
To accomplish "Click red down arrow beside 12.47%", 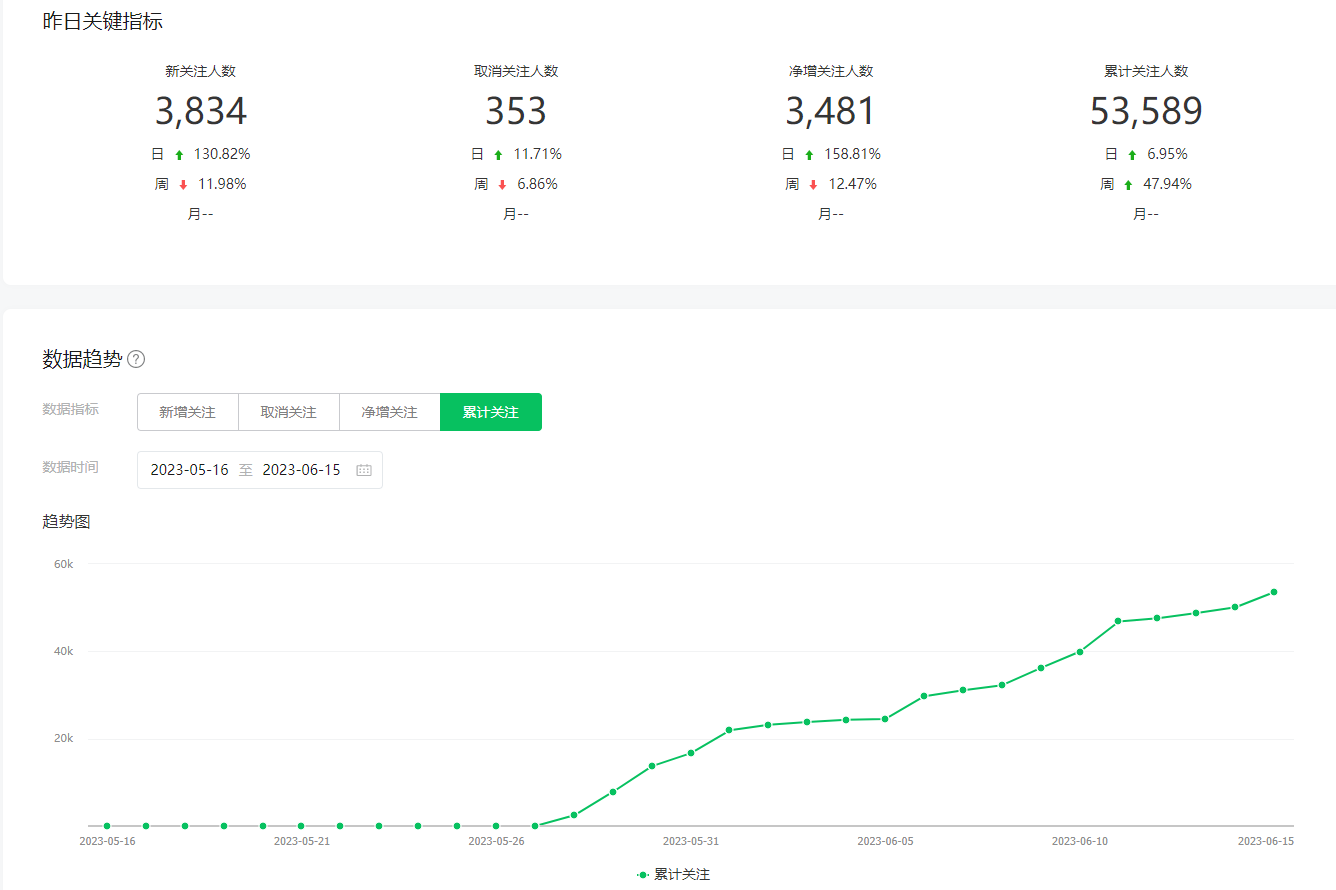I will (x=813, y=185).
